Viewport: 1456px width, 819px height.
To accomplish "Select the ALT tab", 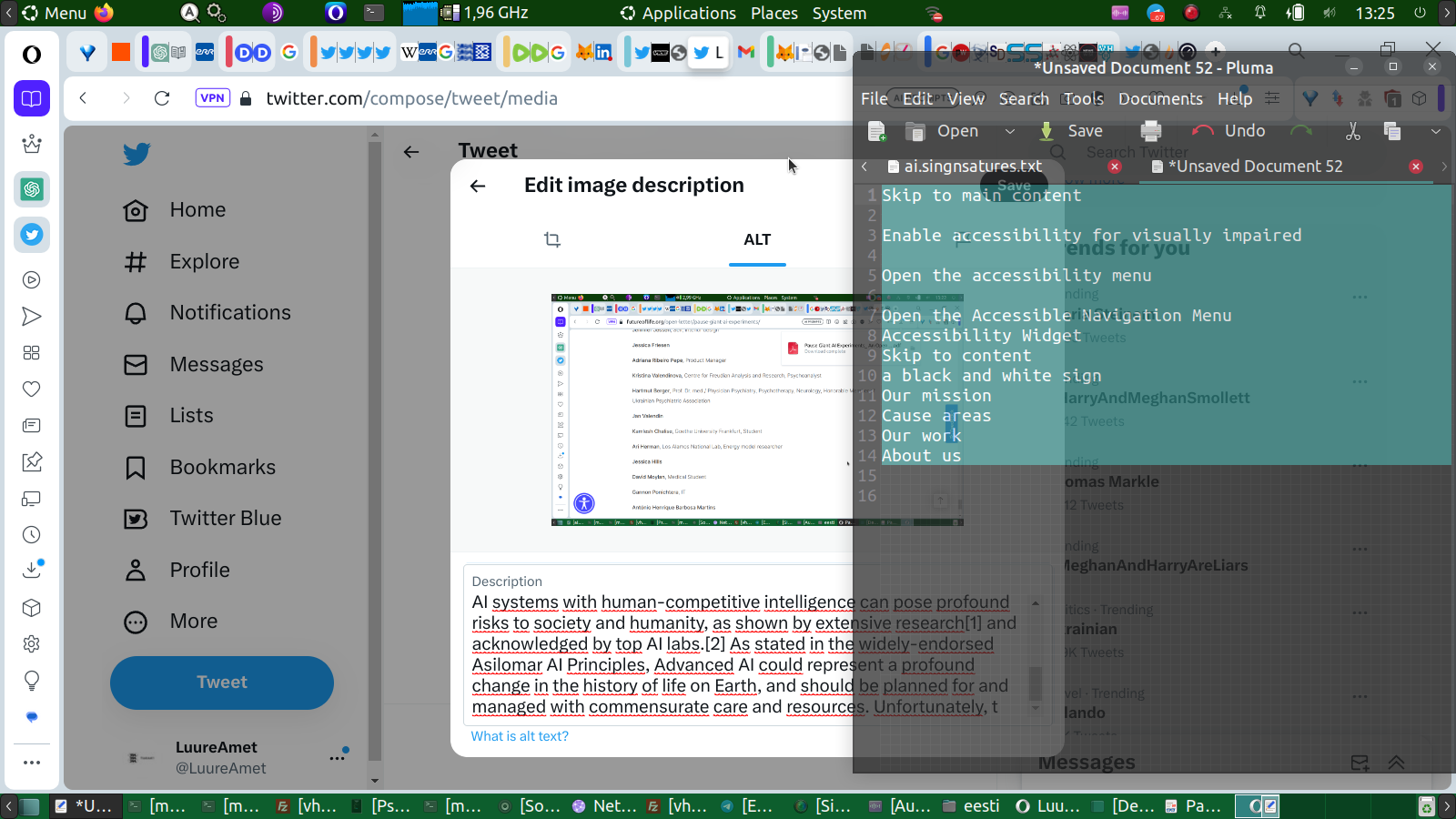I will pos(757,239).
